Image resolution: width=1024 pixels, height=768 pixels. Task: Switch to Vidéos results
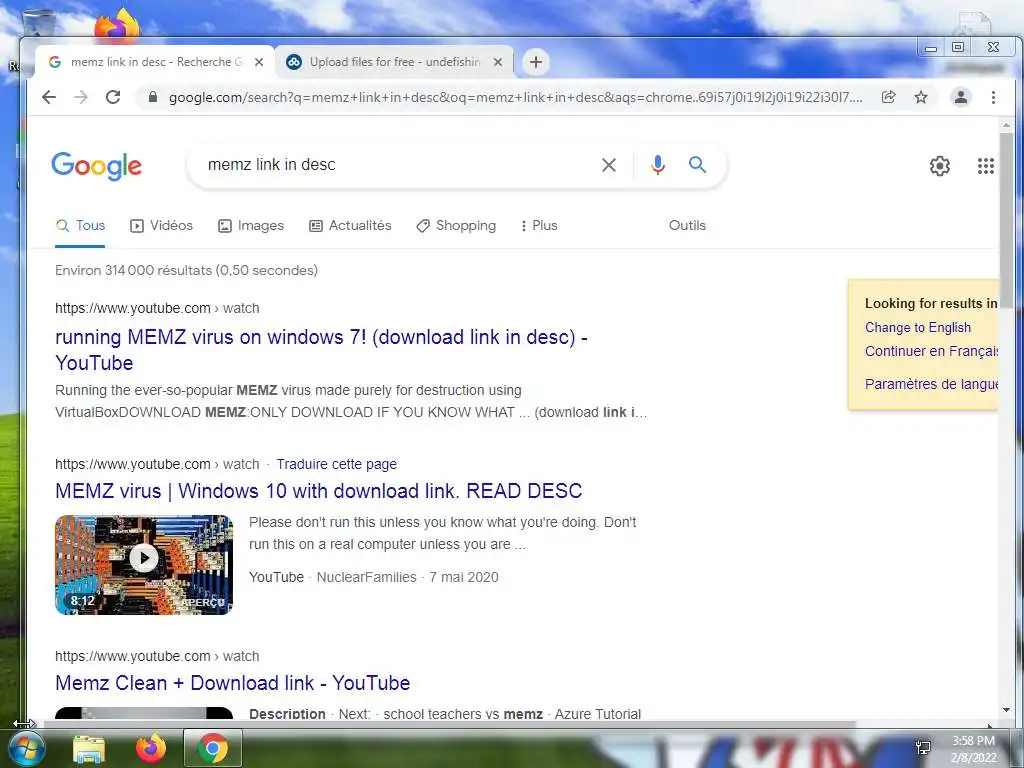161,226
